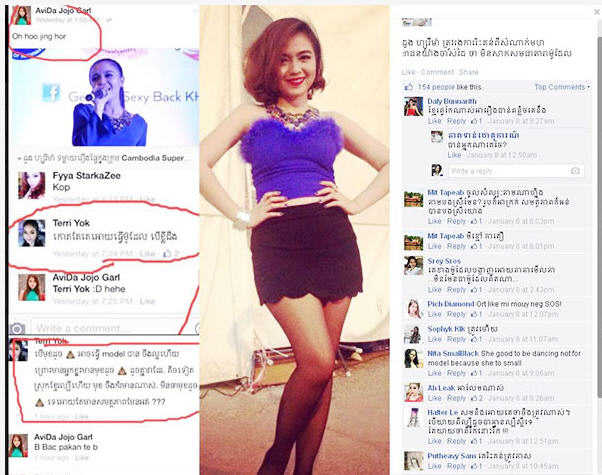Close the photo viewer with the X
This screenshot has width=602, height=475.
click(597, 12)
